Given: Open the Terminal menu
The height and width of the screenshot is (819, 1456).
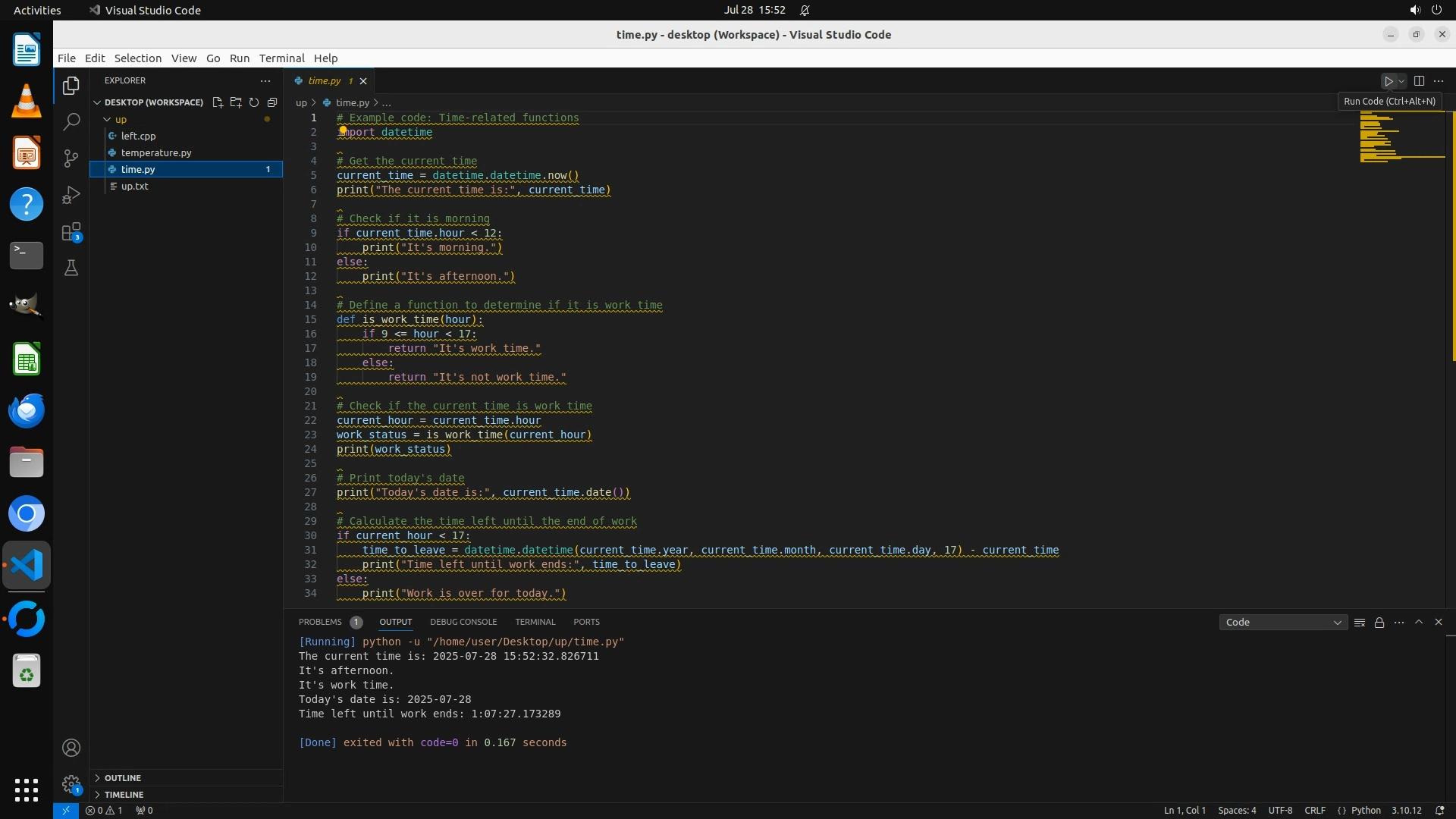Looking at the screenshot, I should [281, 58].
